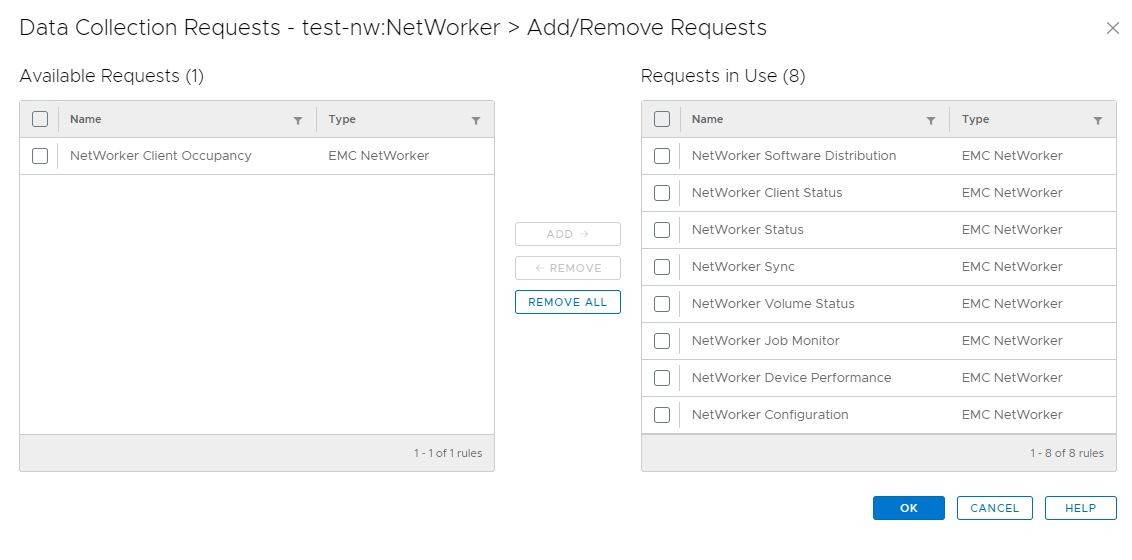Screen dimensions: 1132x560
Task: Close the Add/Remove Requests dialog with X
Action: (x=1113, y=28)
